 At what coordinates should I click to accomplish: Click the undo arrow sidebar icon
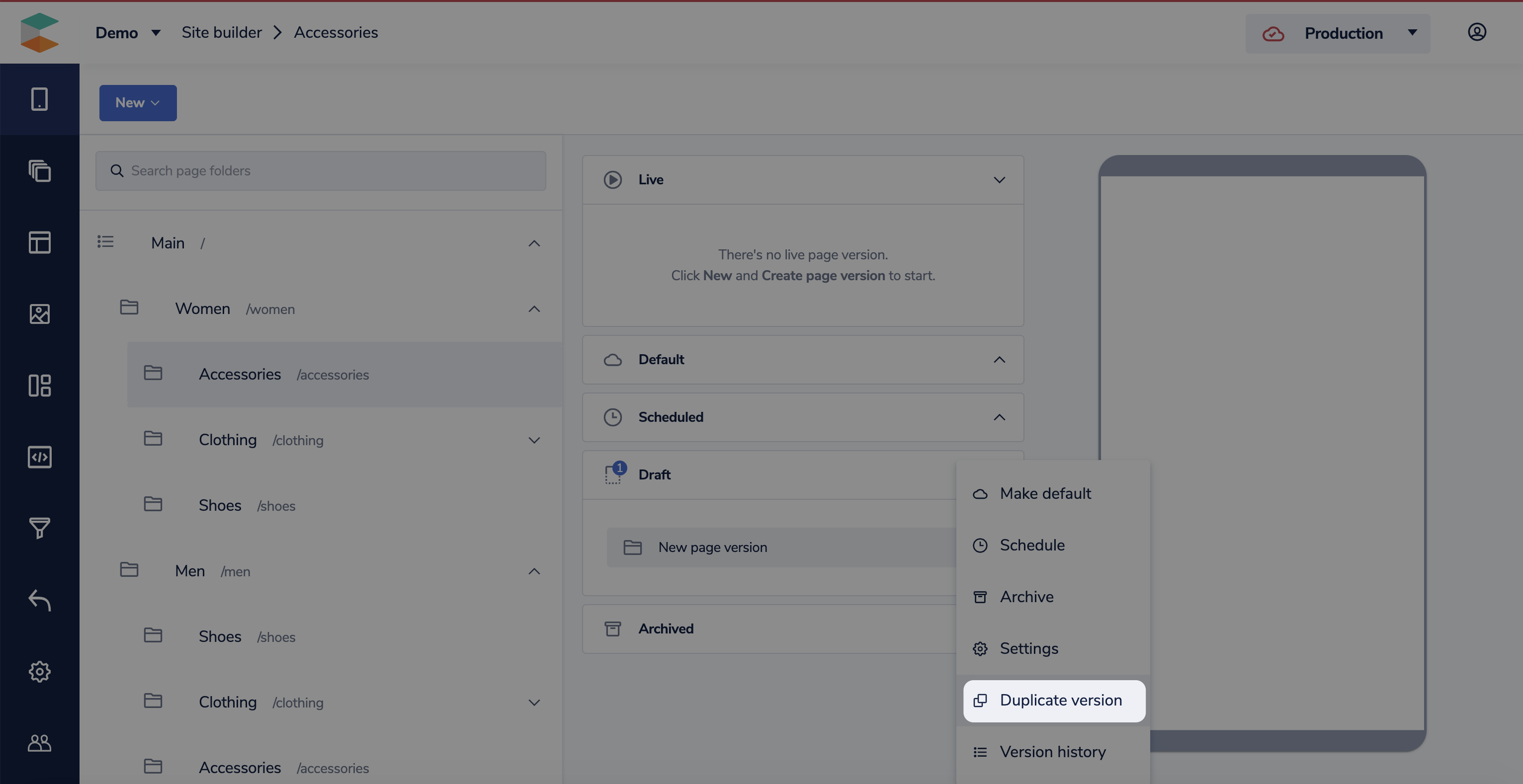[40, 600]
